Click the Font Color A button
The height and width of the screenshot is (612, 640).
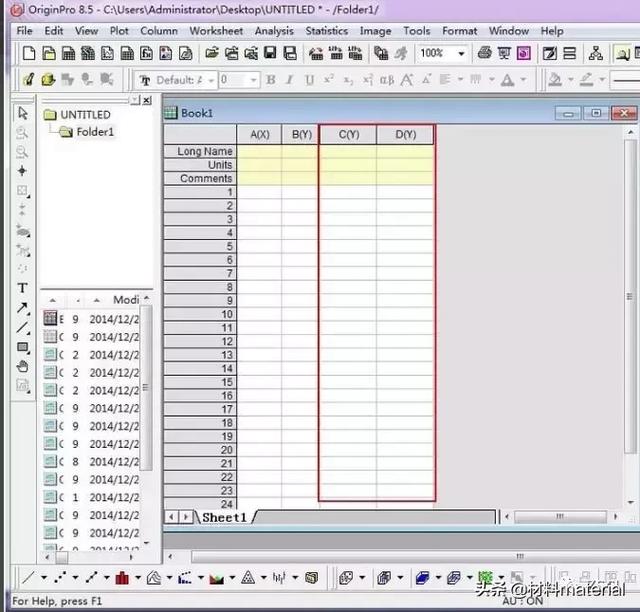[507, 80]
